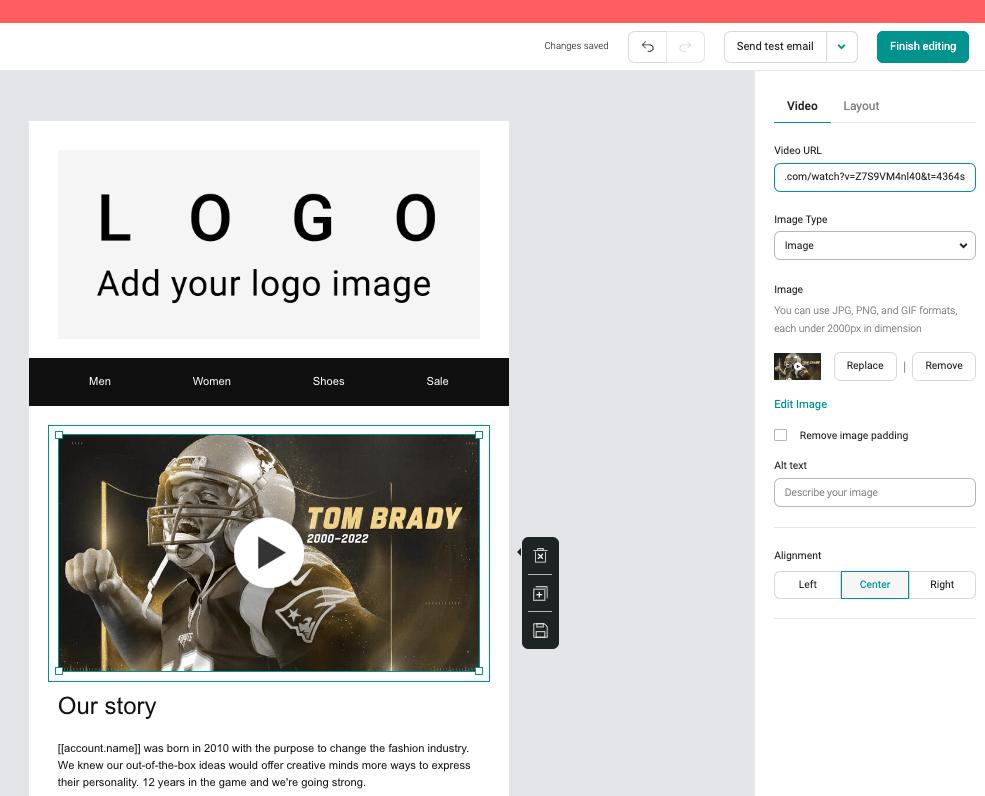Undo the last change
The width and height of the screenshot is (985, 796).
(x=647, y=46)
